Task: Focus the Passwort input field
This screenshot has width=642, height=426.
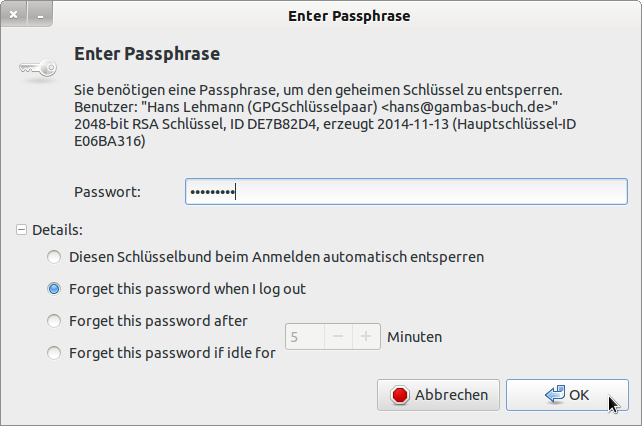Action: pos(405,191)
